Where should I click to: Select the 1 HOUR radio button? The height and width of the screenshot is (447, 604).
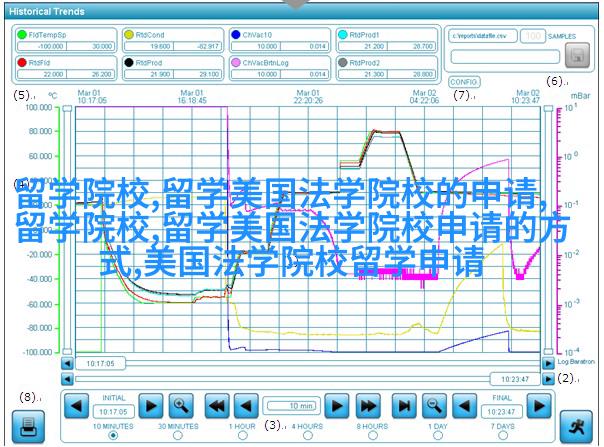coord(243,436)
